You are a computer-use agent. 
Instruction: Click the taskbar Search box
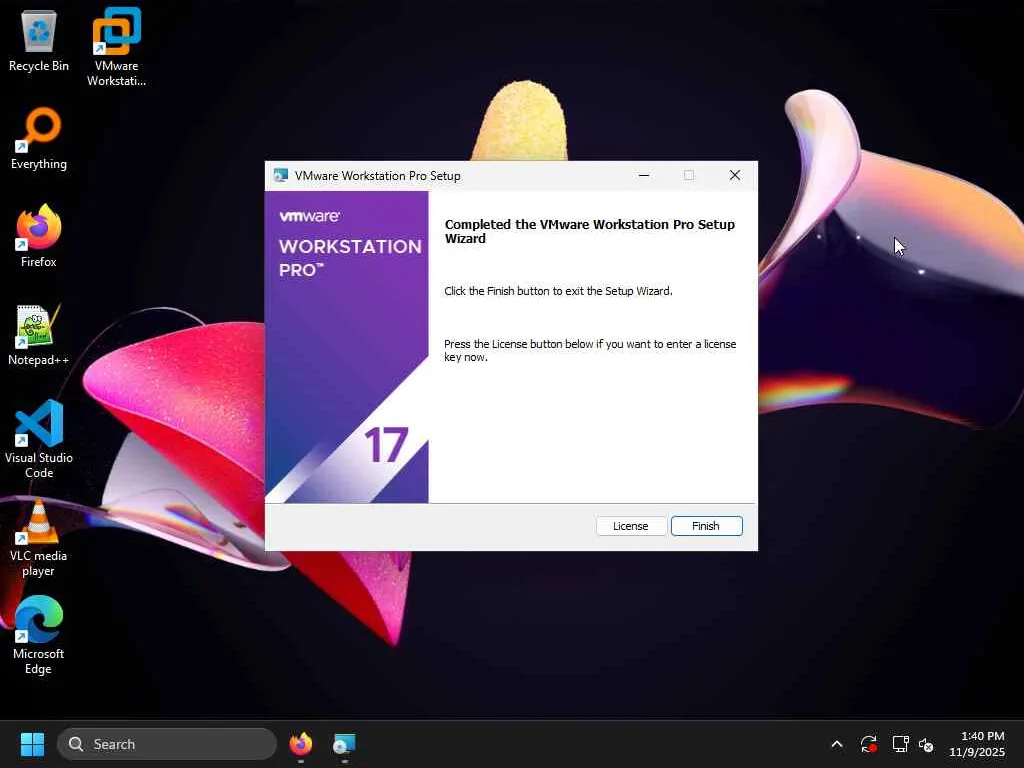[x=167, y=744]
